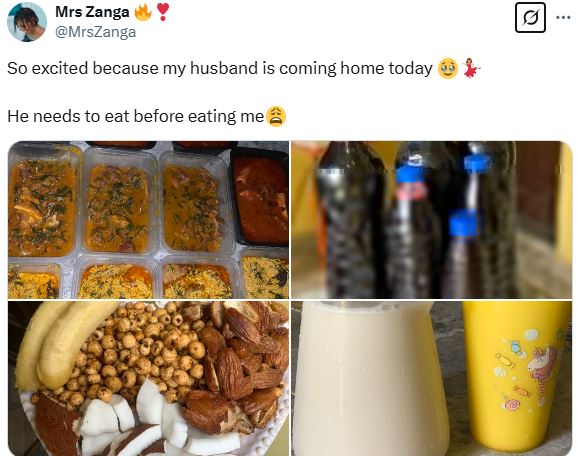Click the dancing woman emoji
Image resolution: width=579 pixels, height=456 pixels.
(x=470, y=68)
